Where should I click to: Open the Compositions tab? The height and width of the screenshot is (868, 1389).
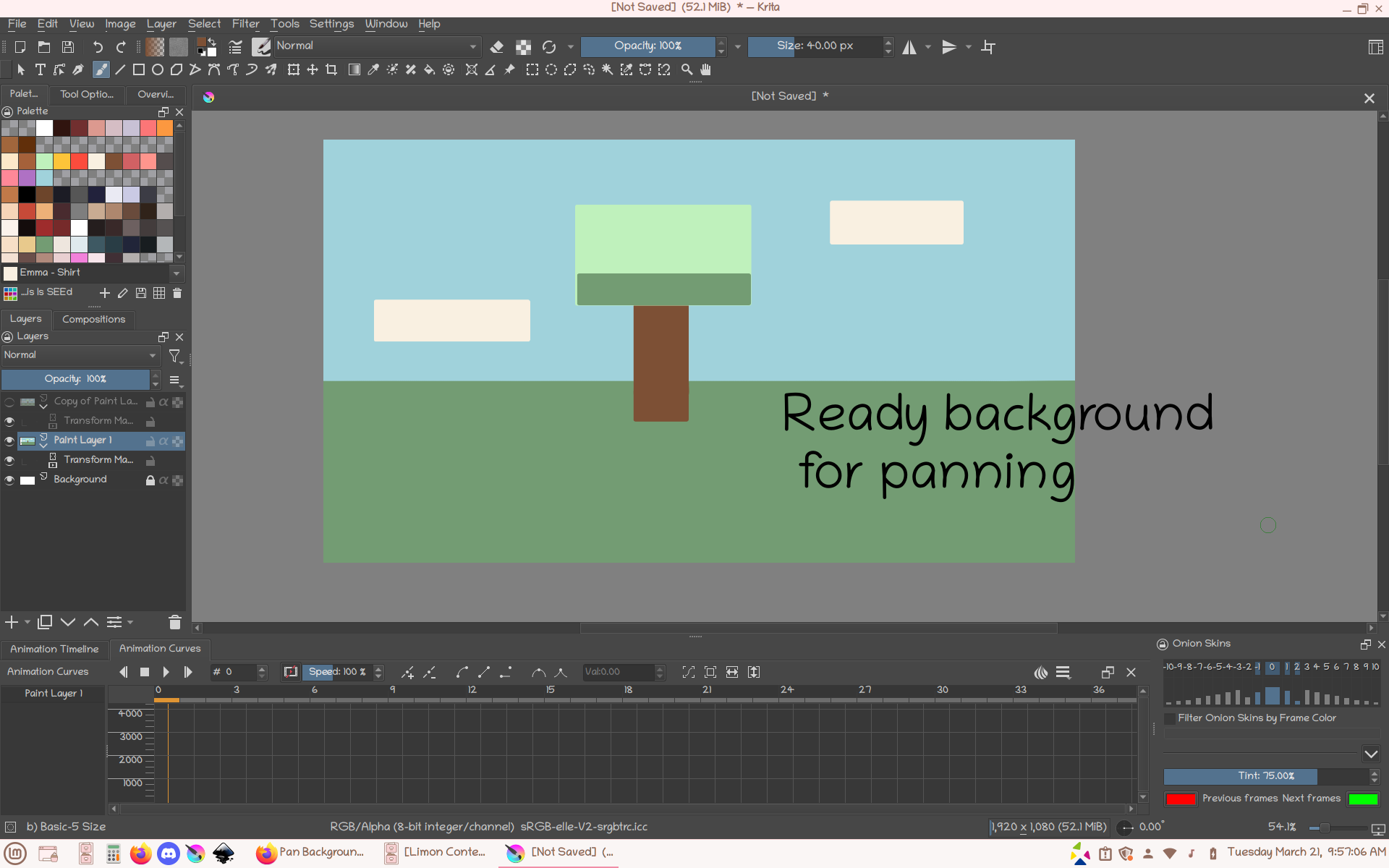tap(93, 319)
